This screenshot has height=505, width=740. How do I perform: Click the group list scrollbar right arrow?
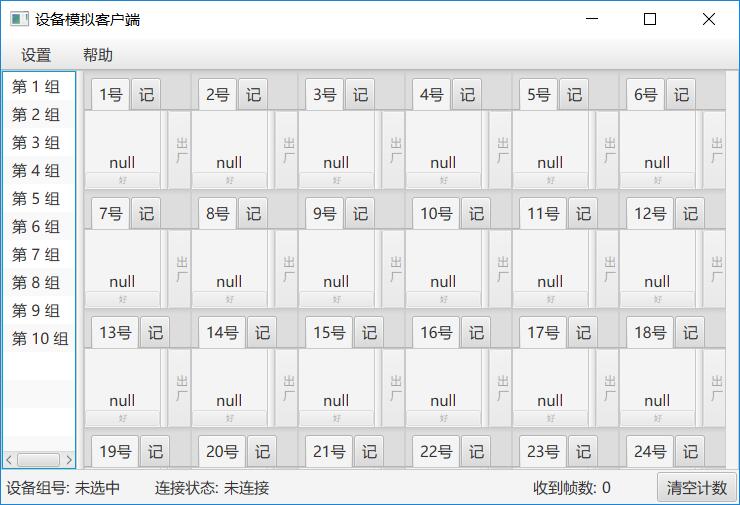click(x=69, y=459)
